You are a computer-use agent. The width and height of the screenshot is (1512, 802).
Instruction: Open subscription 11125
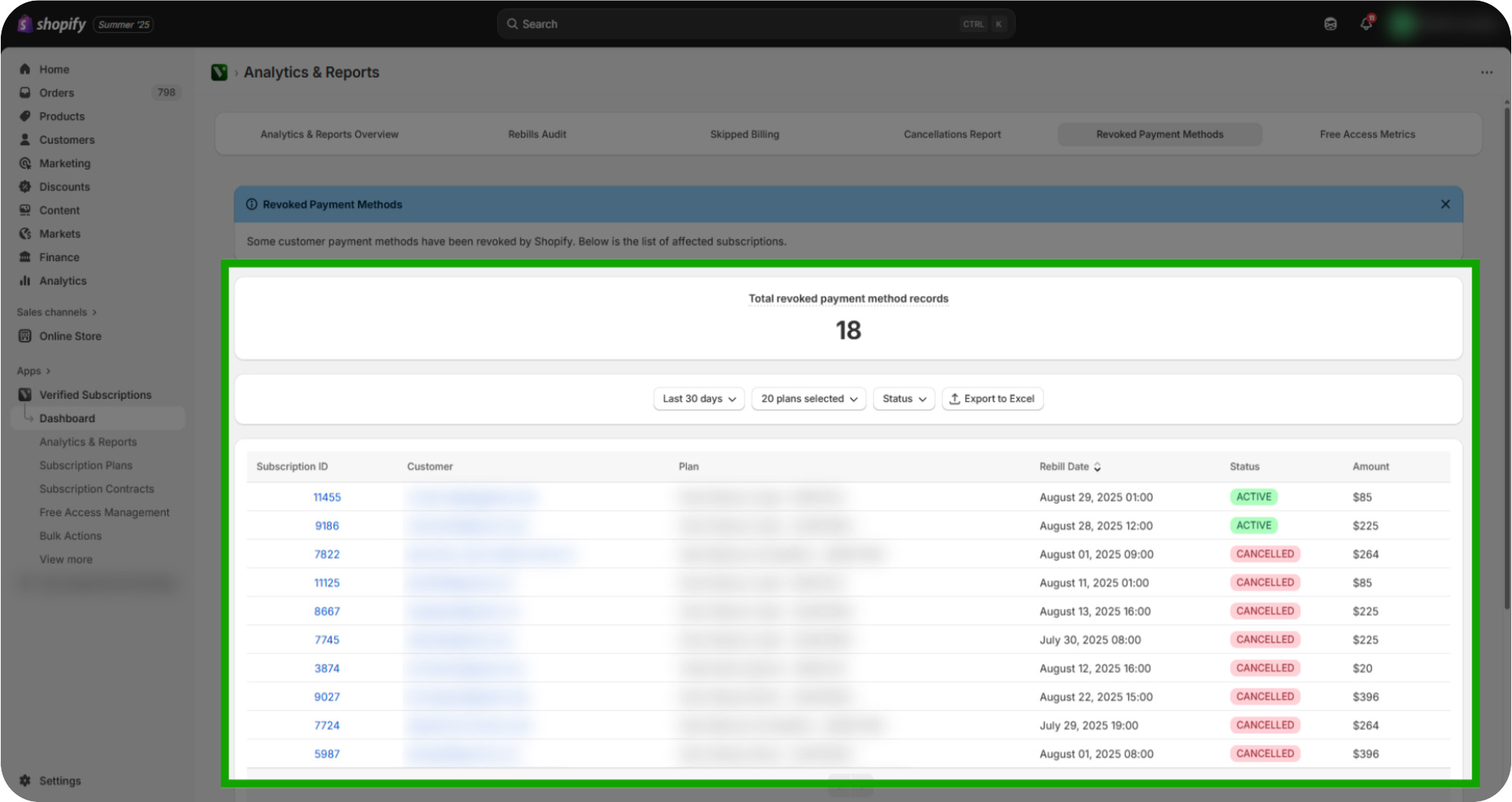click(x=327, y=583)
